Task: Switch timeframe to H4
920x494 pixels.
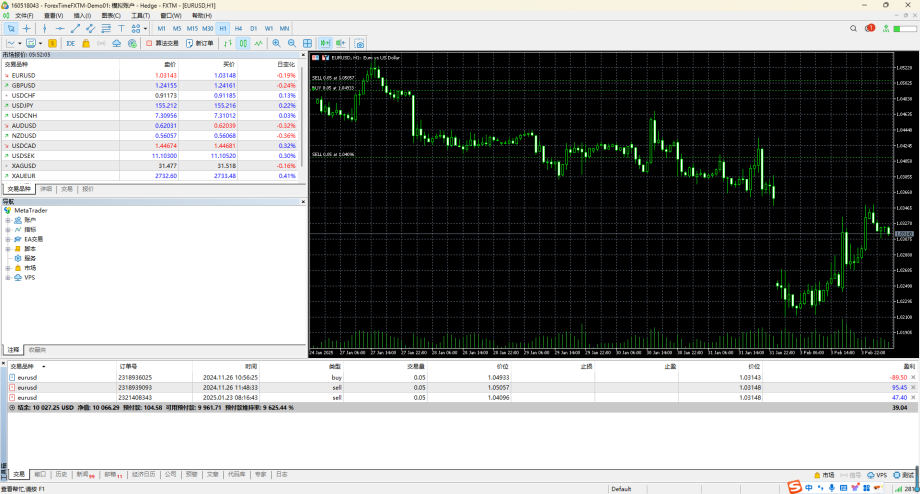Action: coord(238,28)
